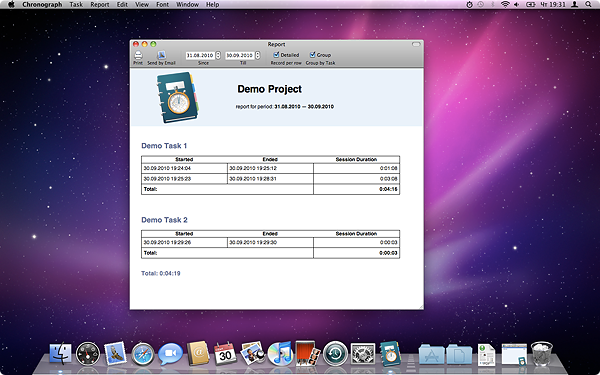The width and height of the screenshot is (600, 375).
Task: Click the Time Machine menu bar icon
Action: (x=481, y=5)
